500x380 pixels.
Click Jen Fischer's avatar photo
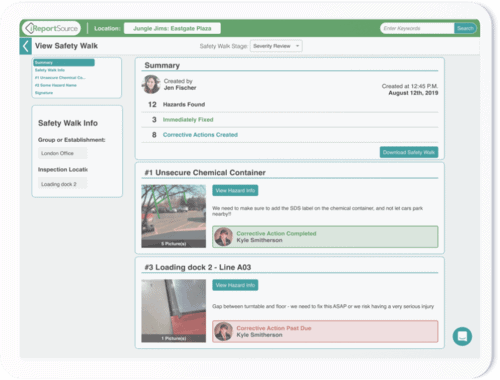click(151, 84)
